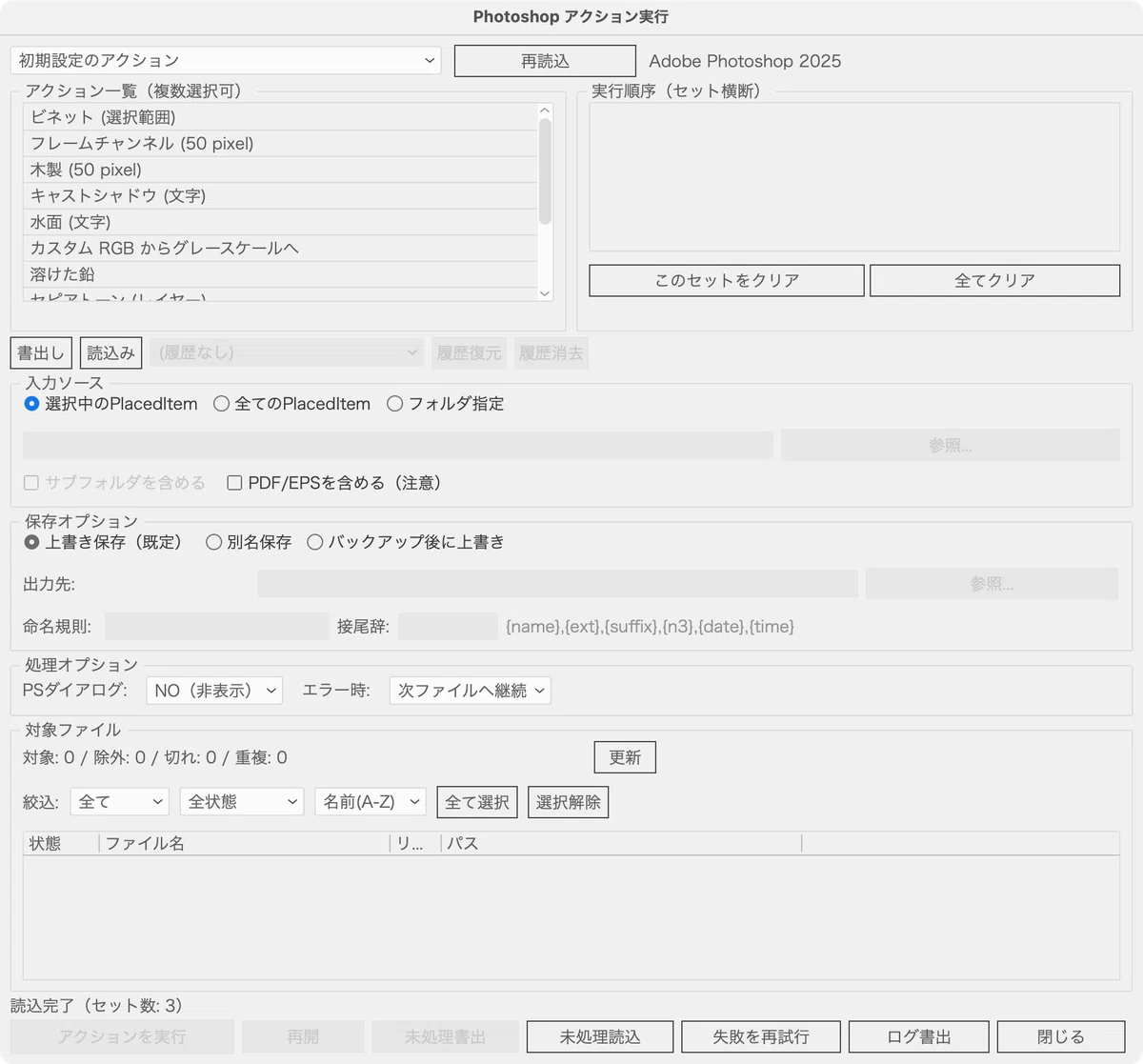This screenshot has width=1143, height=1064.
Task: Click the input source folder path field
Action: tap(398, 445)
